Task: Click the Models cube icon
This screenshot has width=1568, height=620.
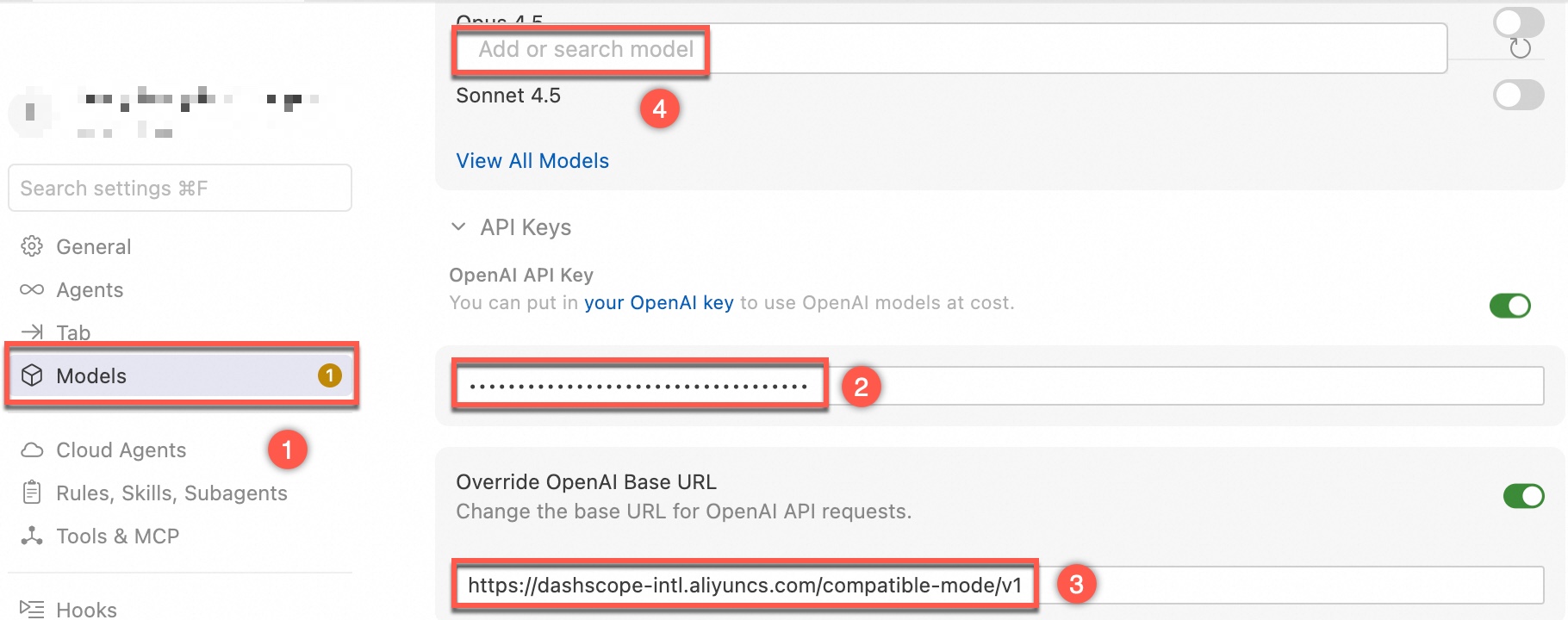Action: [32, 375]
